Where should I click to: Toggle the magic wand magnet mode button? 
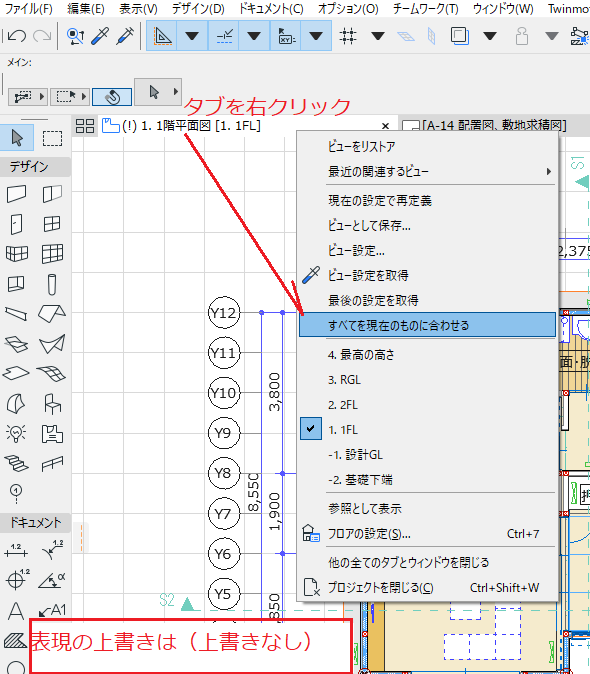[112, 97]
